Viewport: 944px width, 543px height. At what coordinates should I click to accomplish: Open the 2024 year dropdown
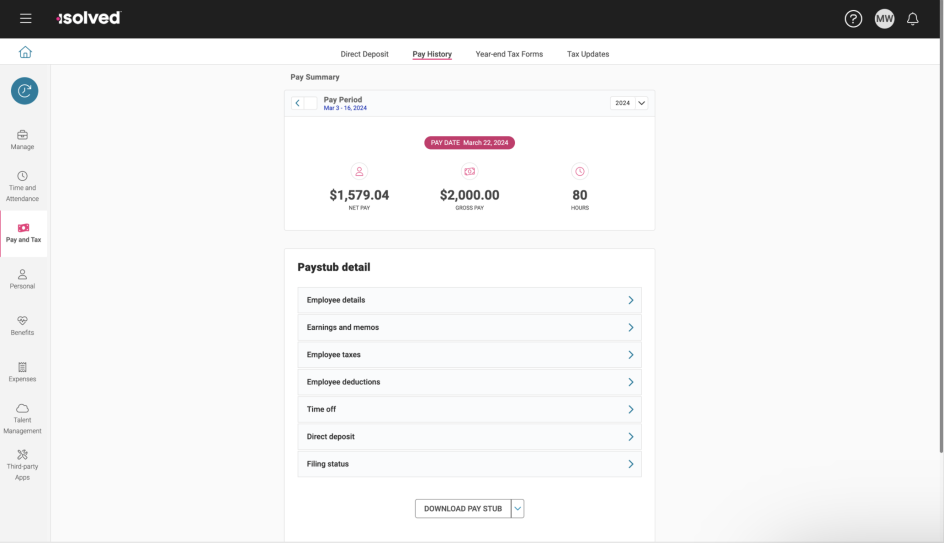tap(630, 103)
